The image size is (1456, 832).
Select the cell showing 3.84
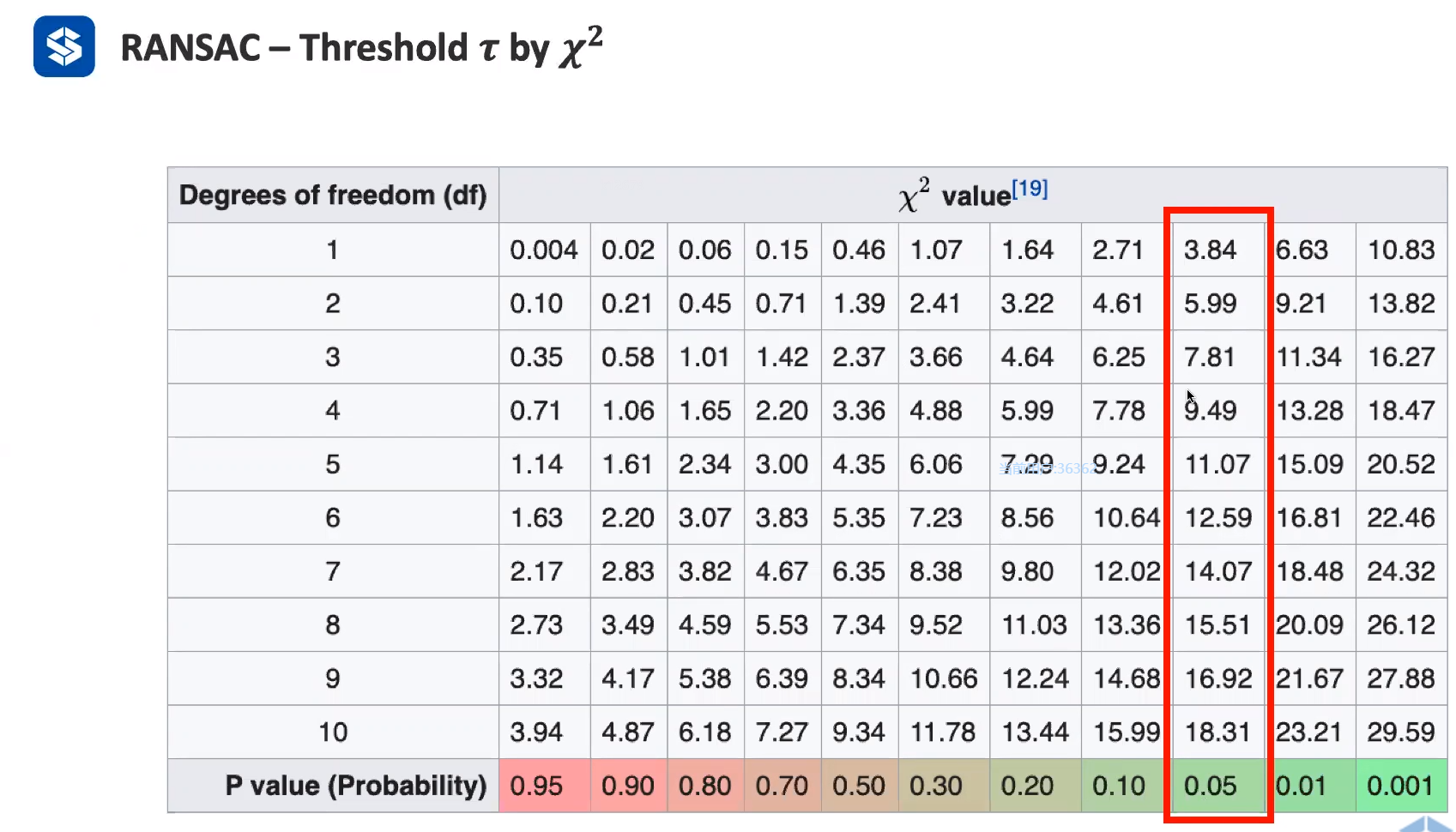click(1218, 250)
